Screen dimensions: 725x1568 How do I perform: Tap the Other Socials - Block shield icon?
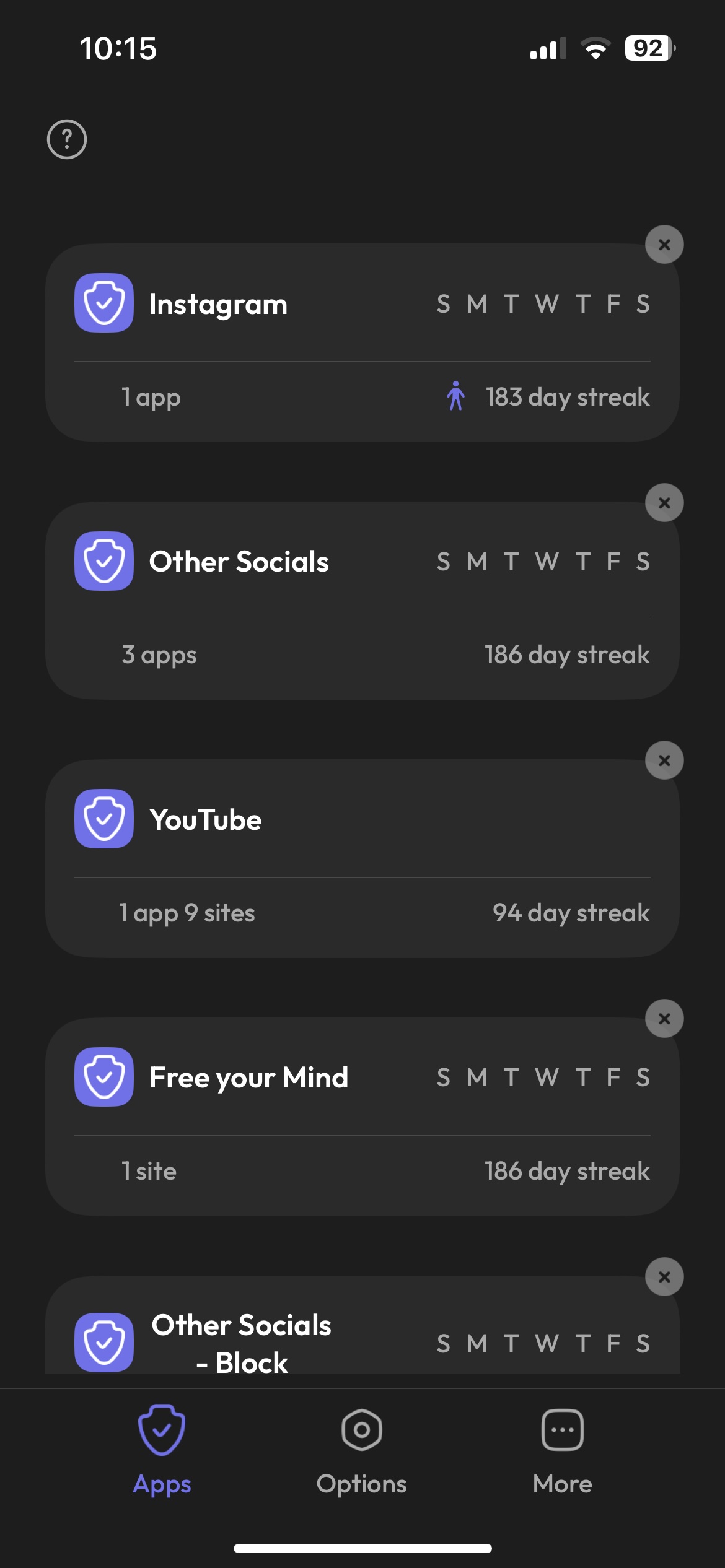coord(104,1342)
